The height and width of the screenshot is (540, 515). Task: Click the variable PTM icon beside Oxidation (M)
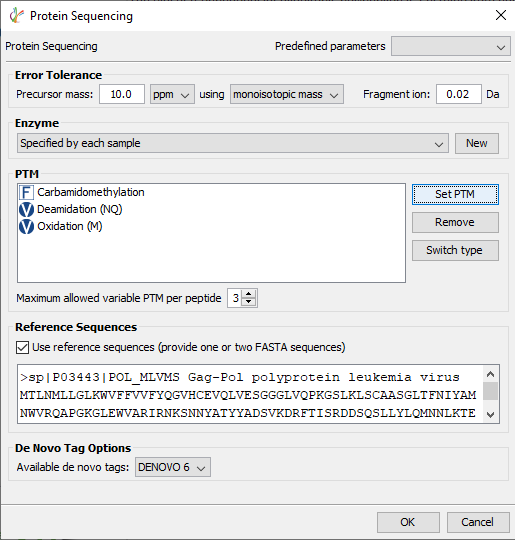tap(26, 227)
